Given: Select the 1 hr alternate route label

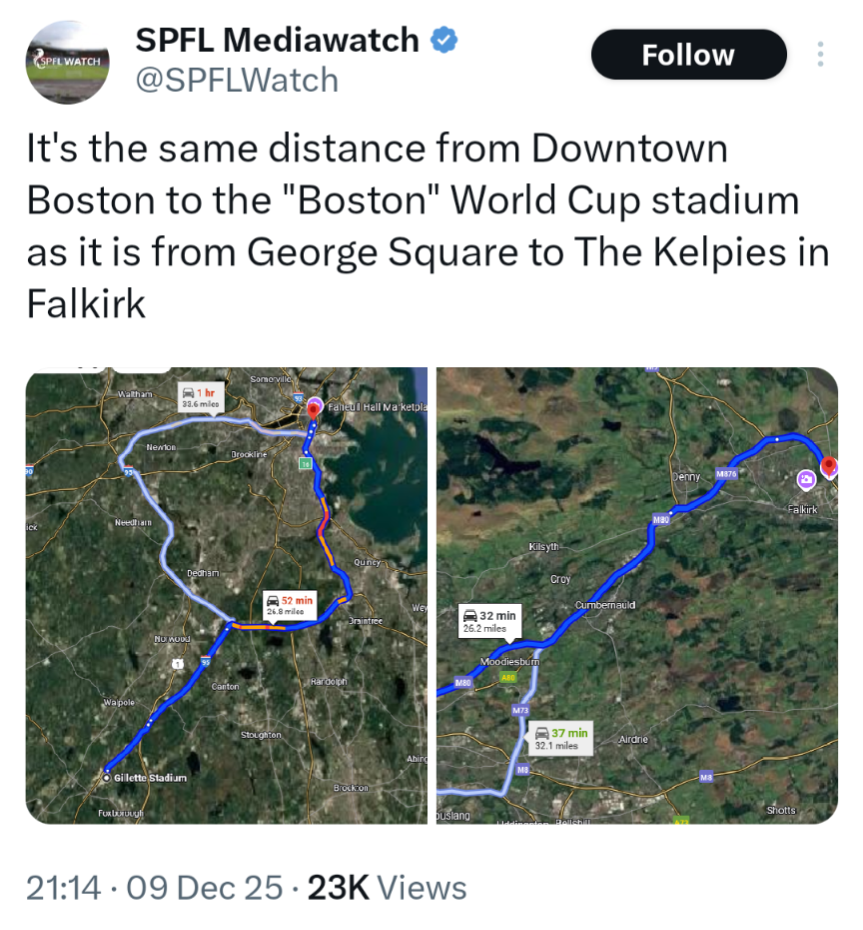Looking at the screenshot, I should (x=199, y=397).
